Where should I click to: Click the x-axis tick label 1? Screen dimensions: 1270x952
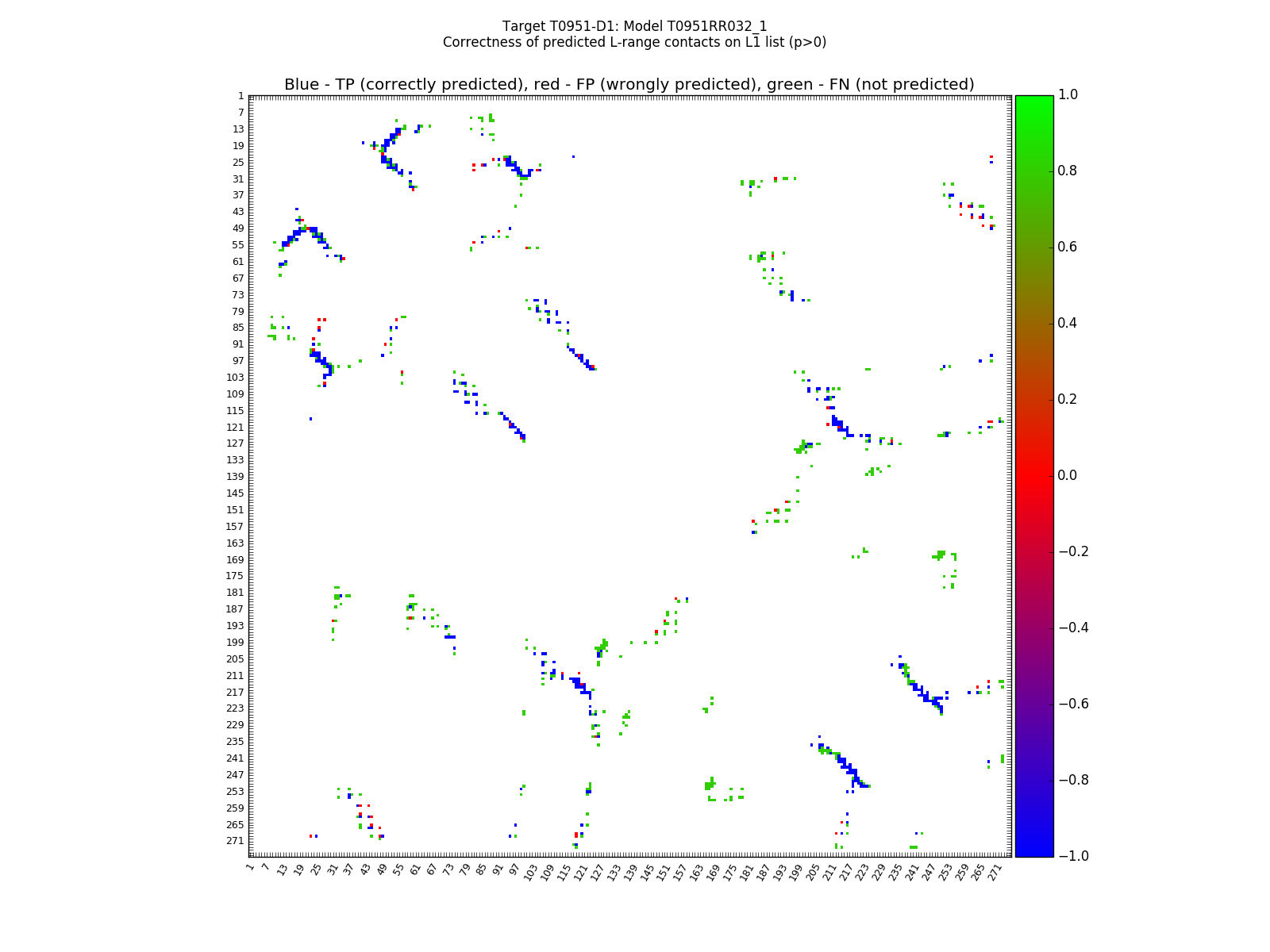coord(251,867)
